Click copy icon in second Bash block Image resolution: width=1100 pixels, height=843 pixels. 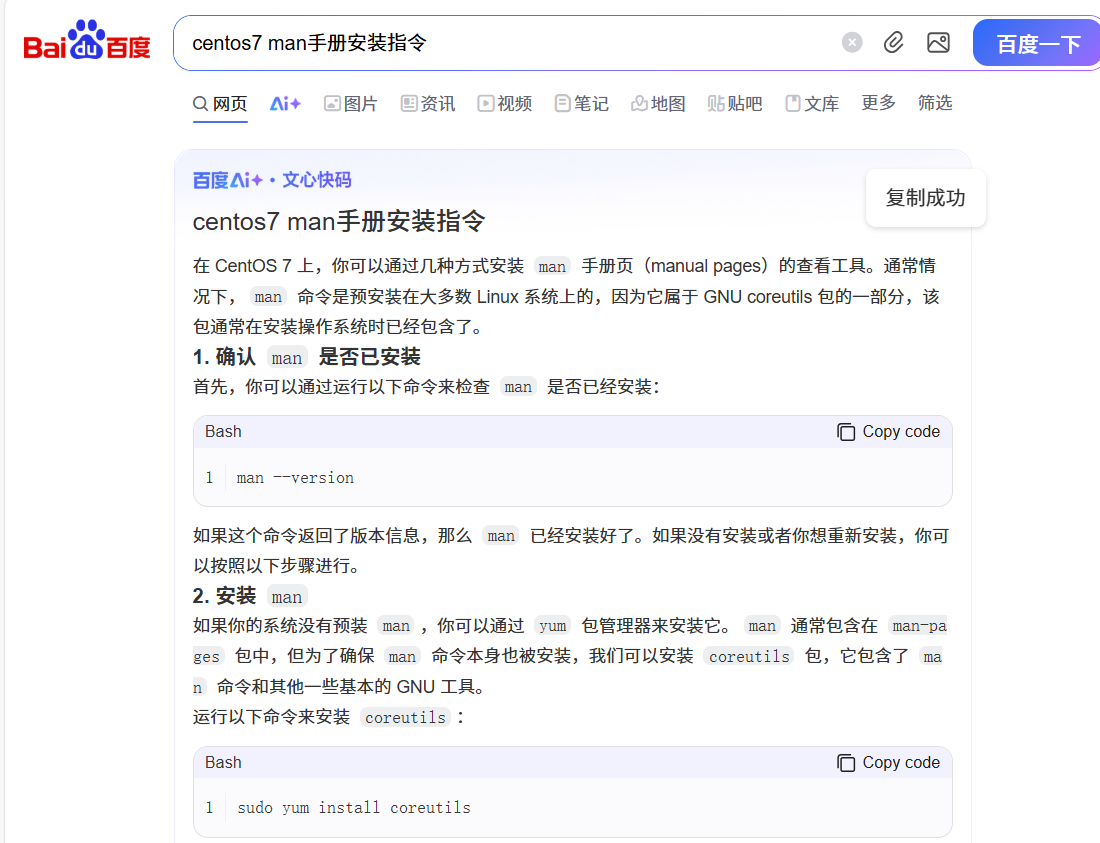846,763
